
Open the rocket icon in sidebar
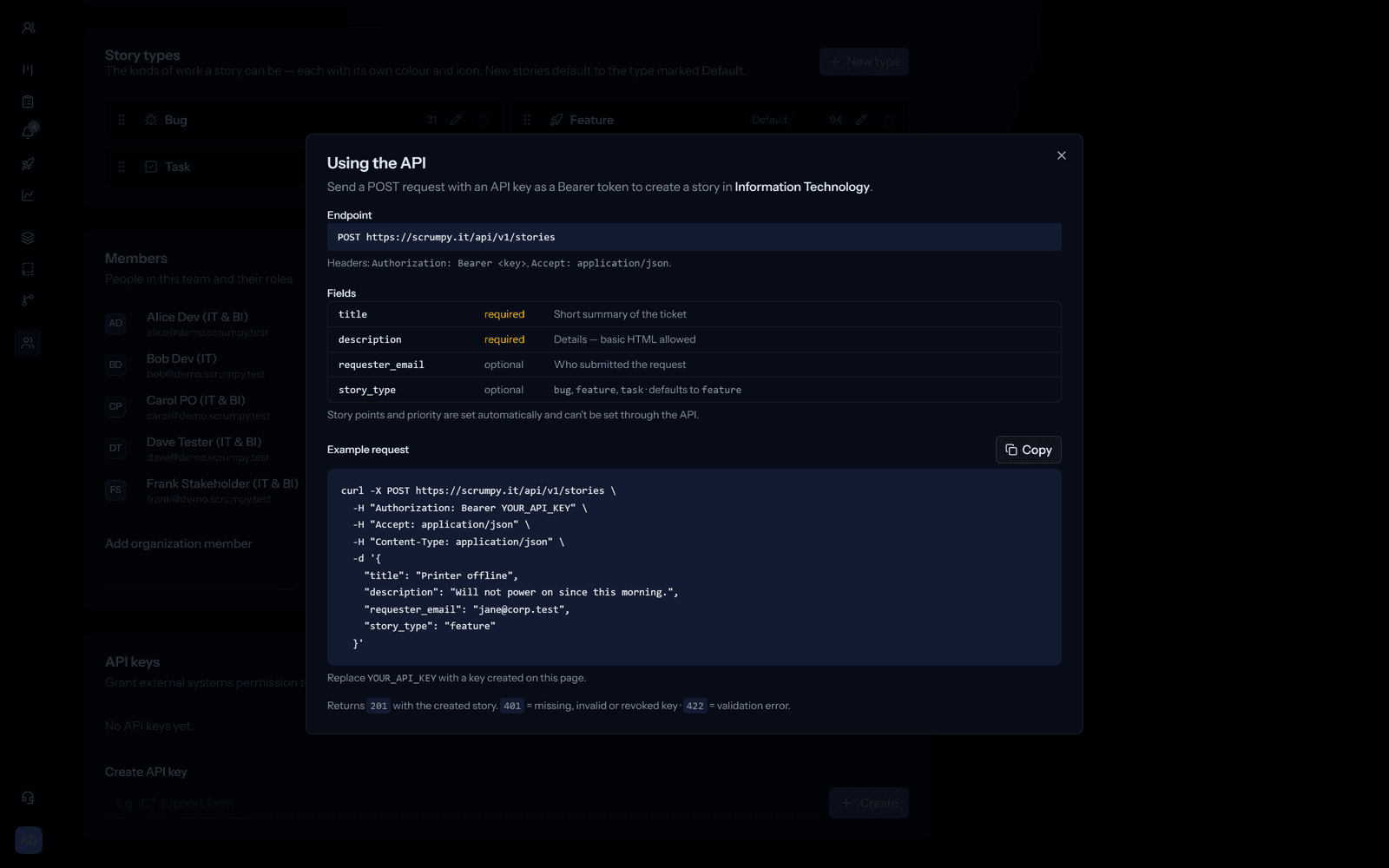coord(29,164)
